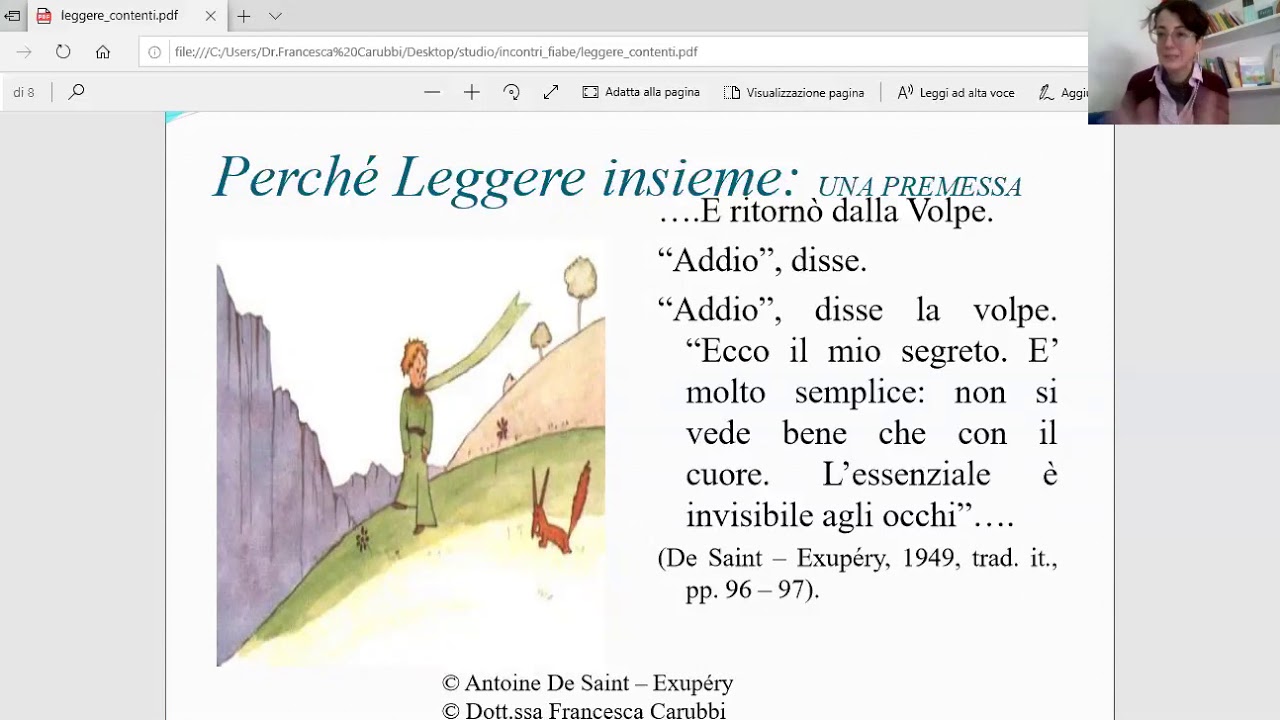The width and height of the screenshot is (1280, 720).
Task: Reload the PDF page
Action: tap(63, 52)
